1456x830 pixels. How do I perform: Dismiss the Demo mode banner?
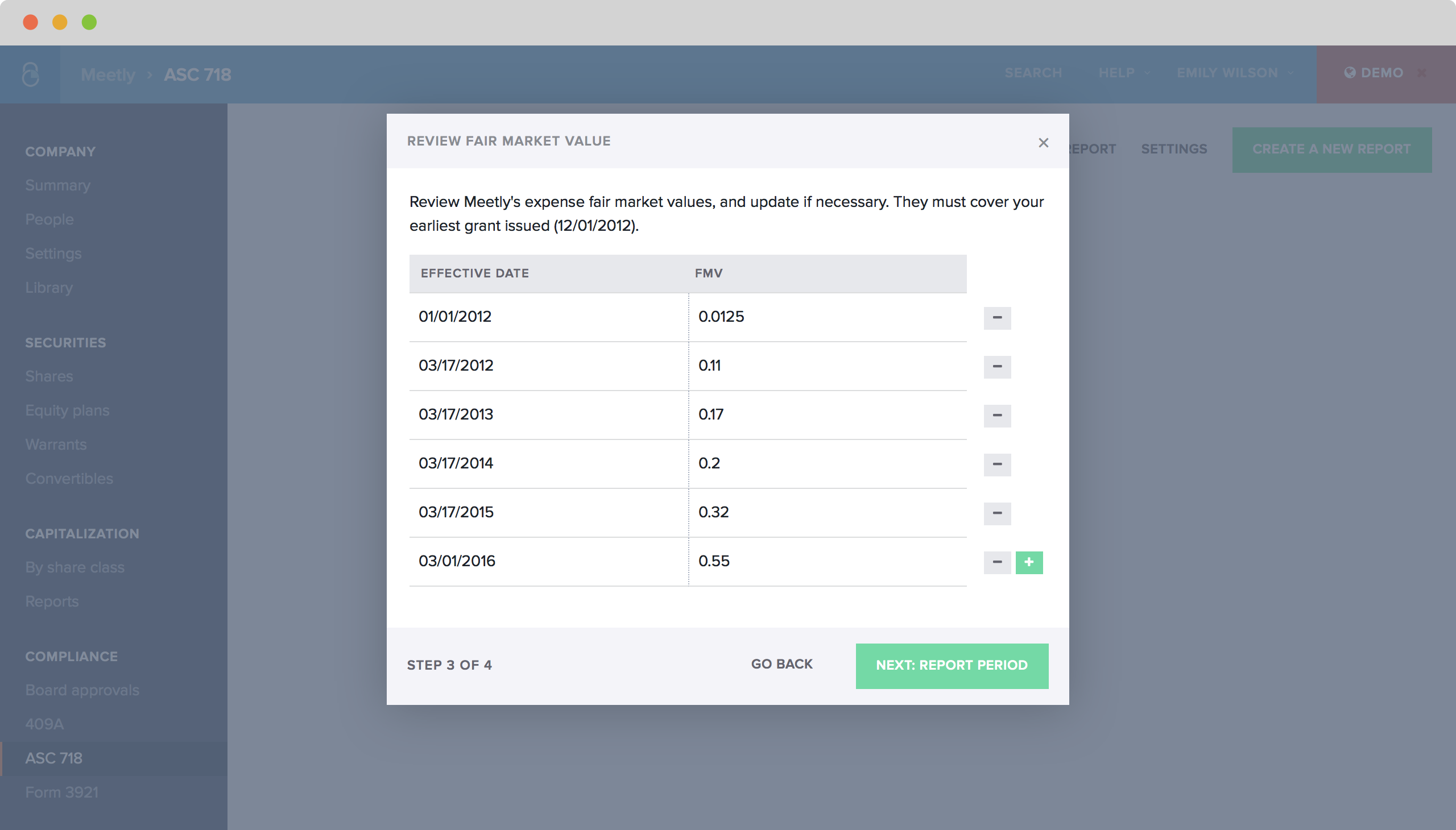[x=1422, y=73]
